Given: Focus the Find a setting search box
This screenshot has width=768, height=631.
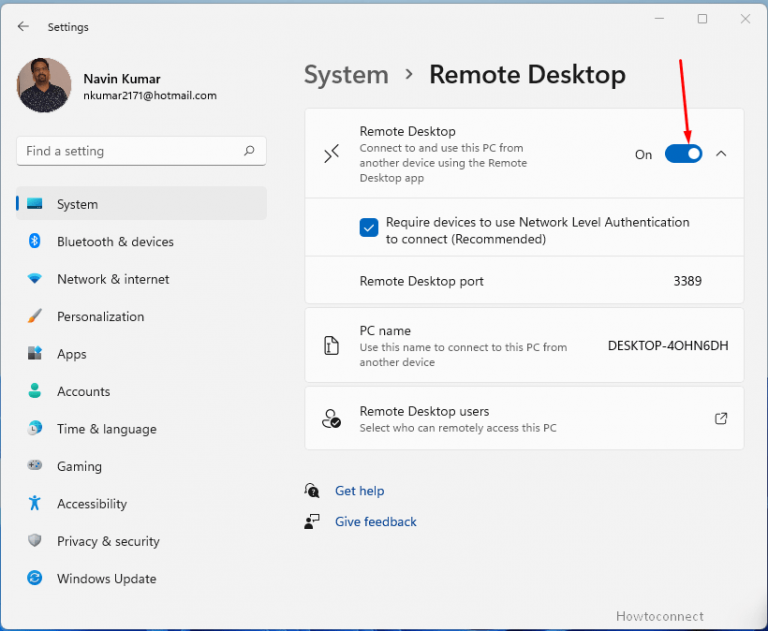Looking at the screenshot, I should pyautogui.click(x=141, y=151).
